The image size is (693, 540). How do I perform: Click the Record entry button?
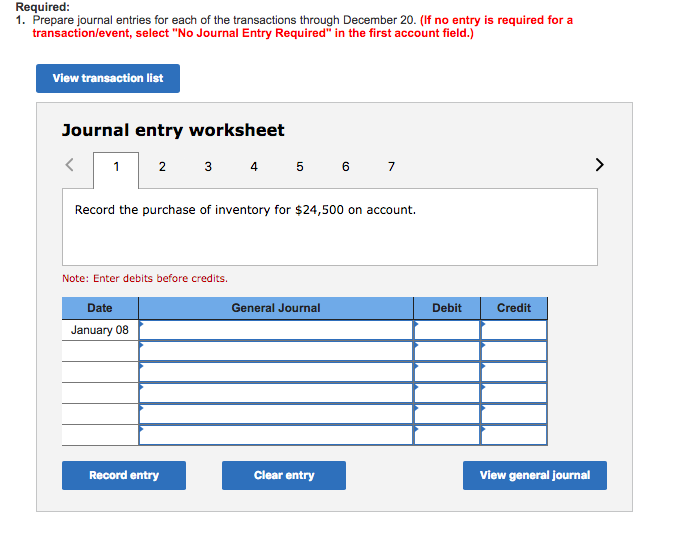pyautogui.click(x=124, y=475)
